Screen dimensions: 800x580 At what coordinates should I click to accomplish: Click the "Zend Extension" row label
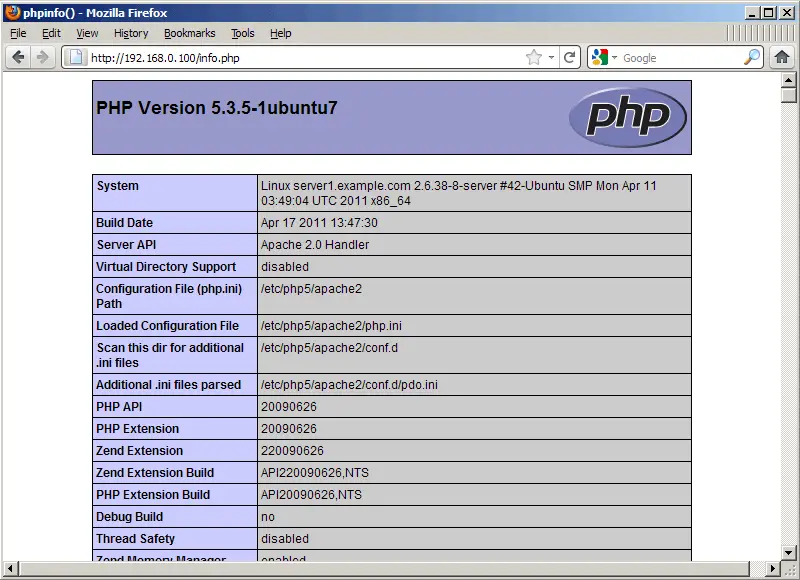pos(139,450)
